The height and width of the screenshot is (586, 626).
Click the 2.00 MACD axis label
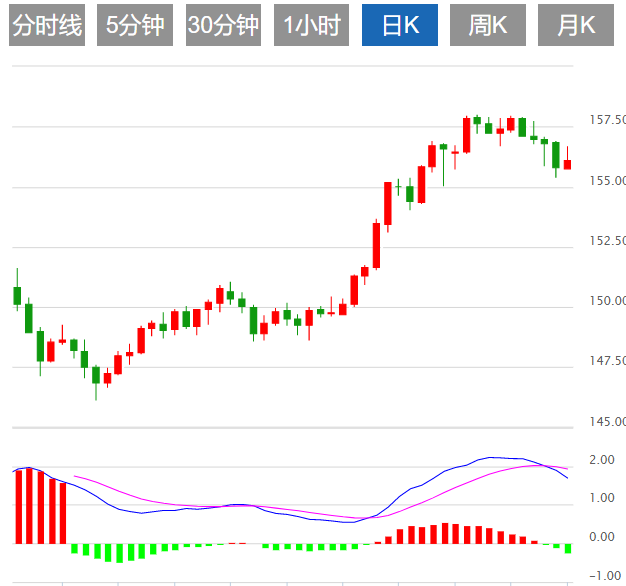(602, 459)
